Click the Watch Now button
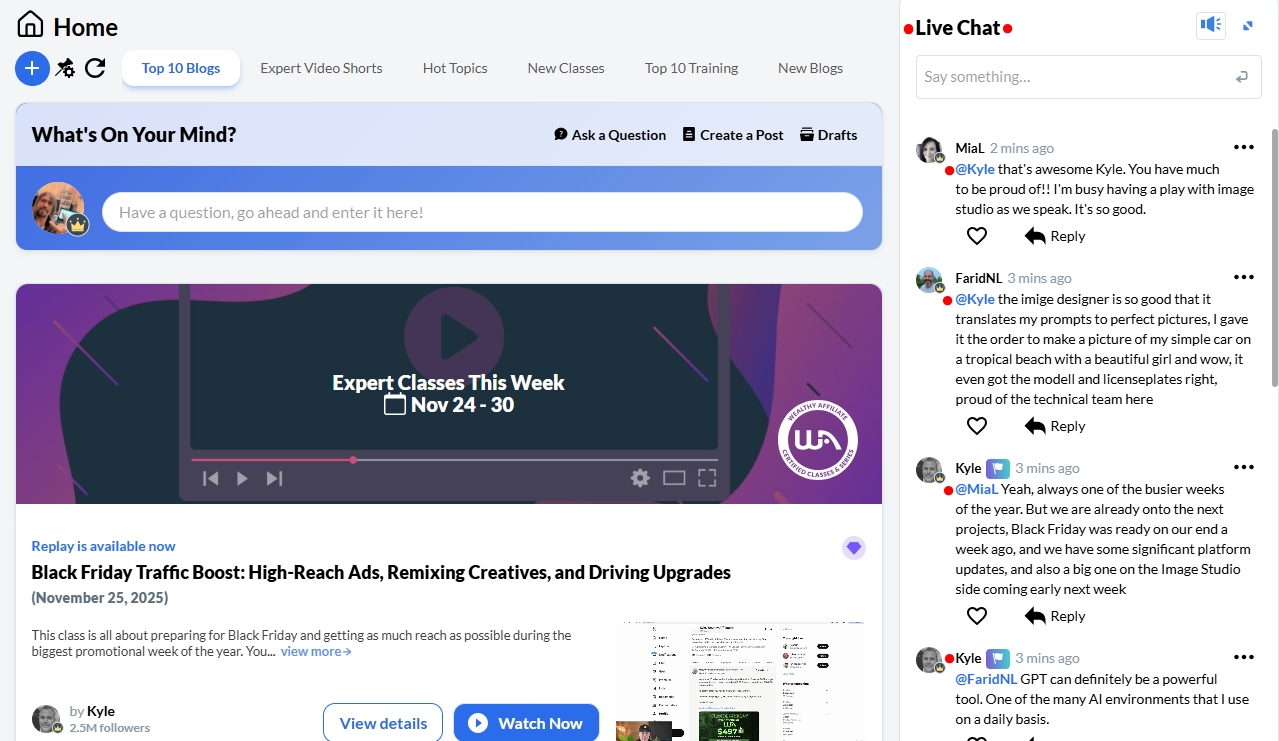1279x741 pixels. 526,722
